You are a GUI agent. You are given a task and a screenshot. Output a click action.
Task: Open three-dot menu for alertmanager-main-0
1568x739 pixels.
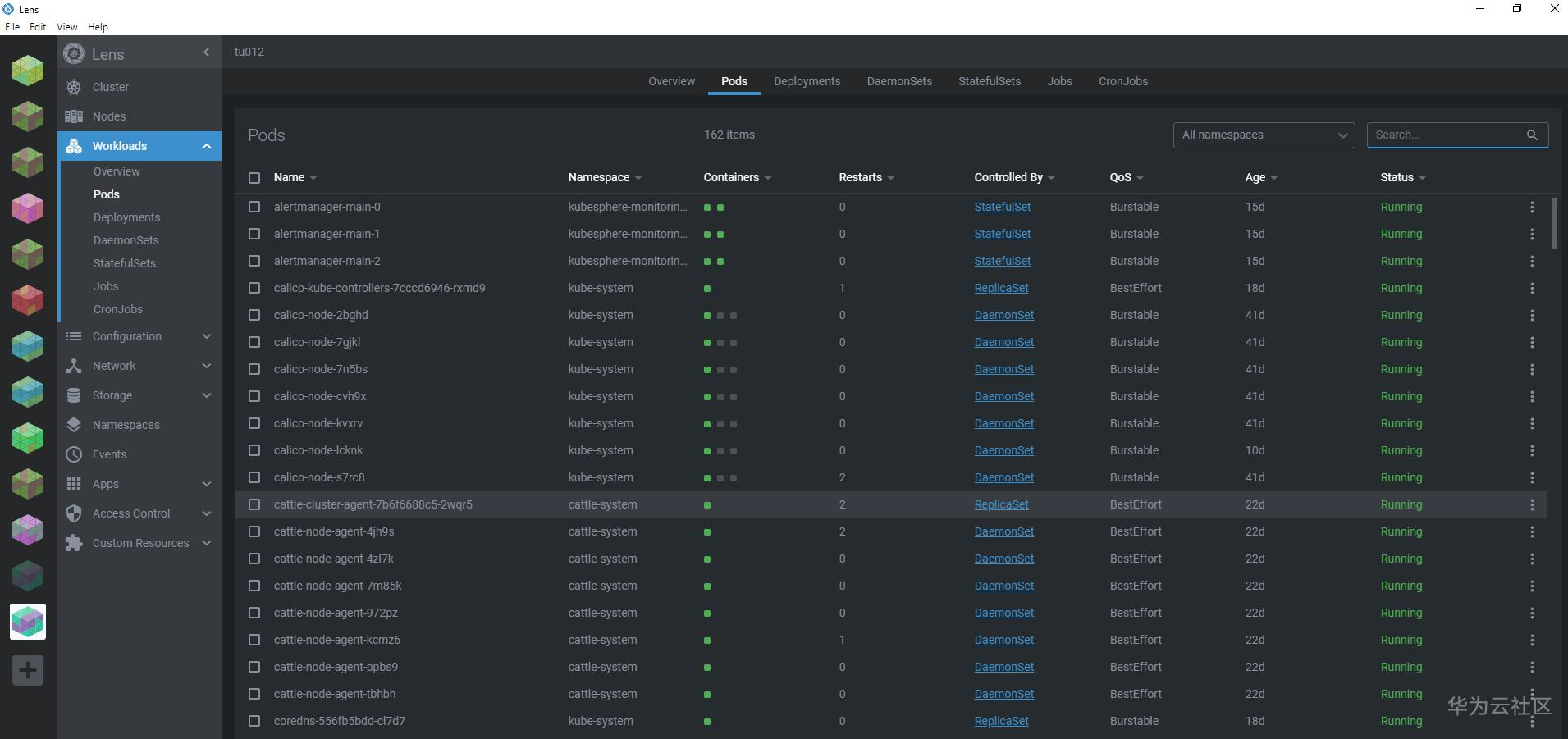coord(1531,208)
